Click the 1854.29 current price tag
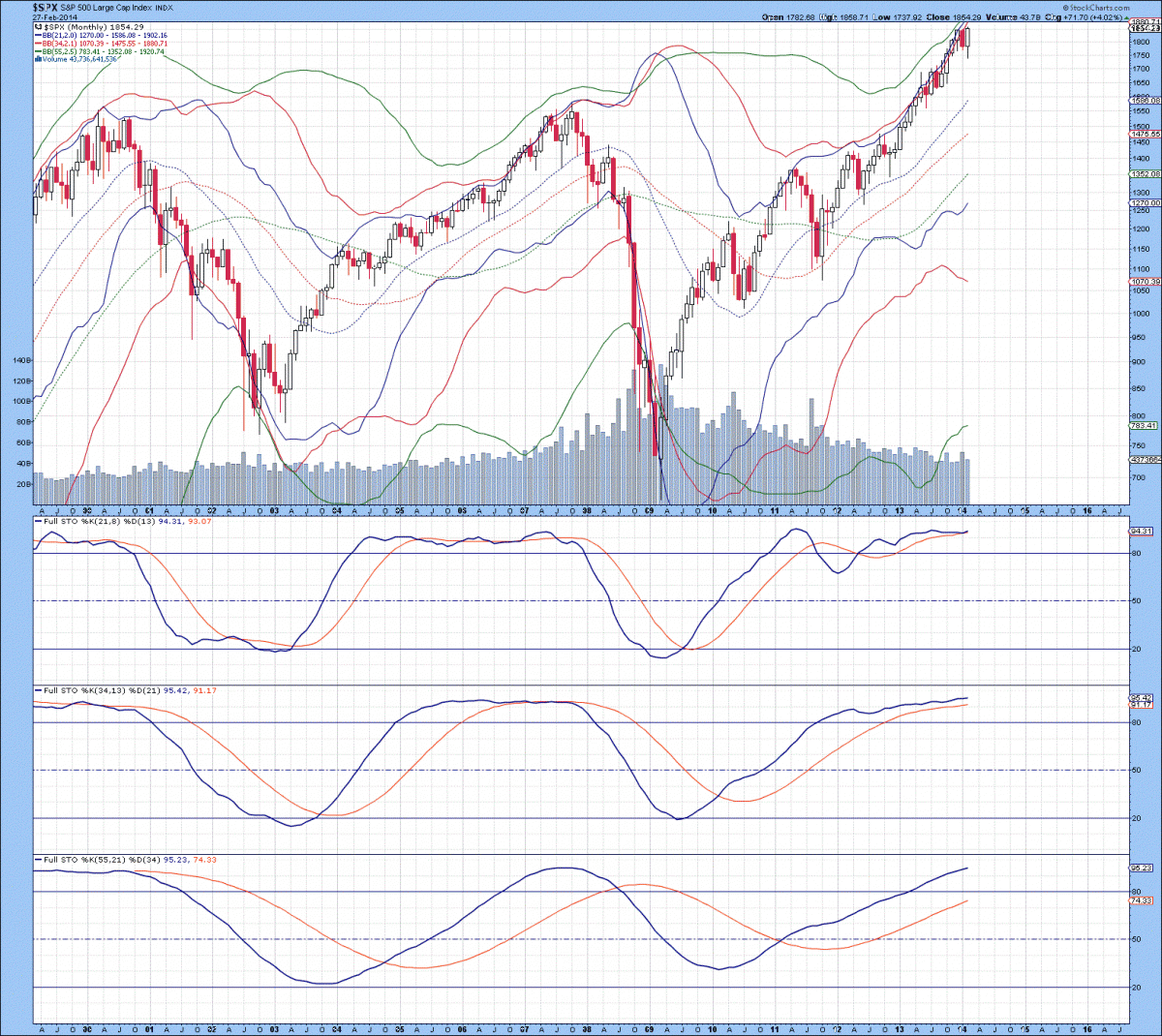The height and width of the screenshot is (1036, 1162). click(x=1145, y=28)
